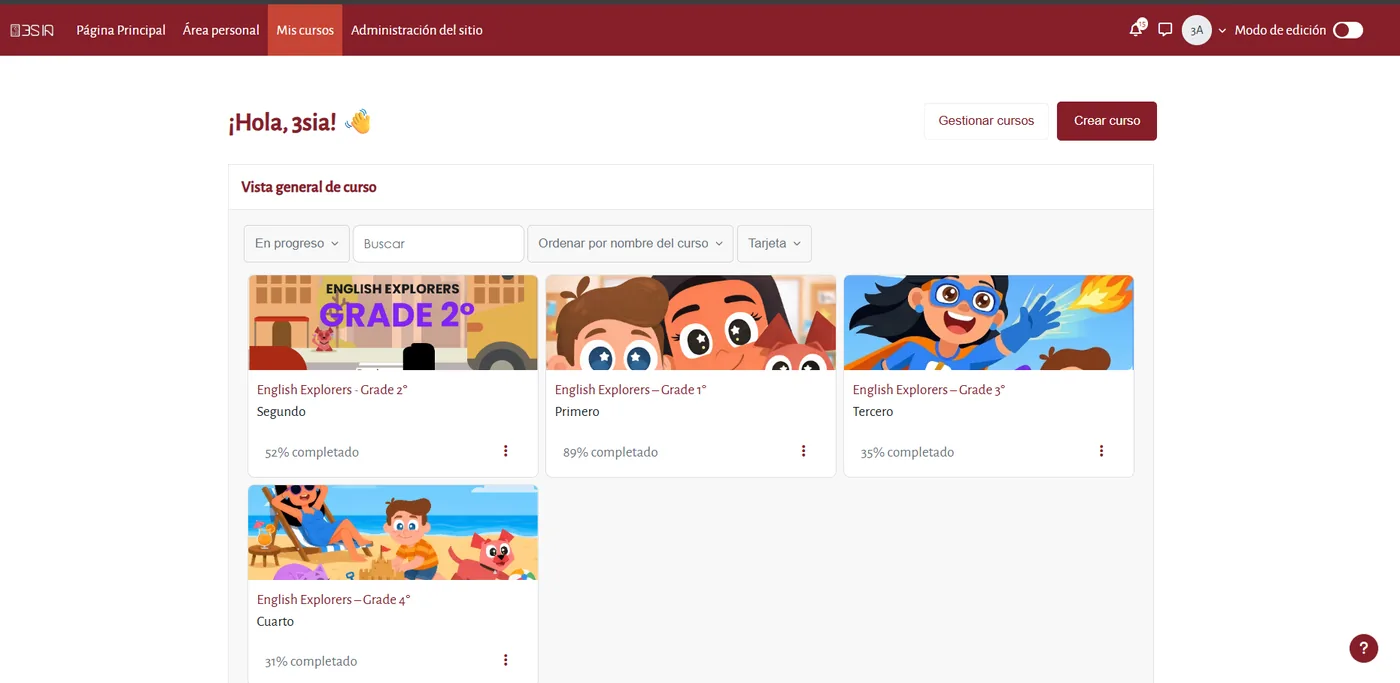This screenshot has width=1400, height=683.
Task: Toggle the Modo de edición switch
Action: point(1348,30)
